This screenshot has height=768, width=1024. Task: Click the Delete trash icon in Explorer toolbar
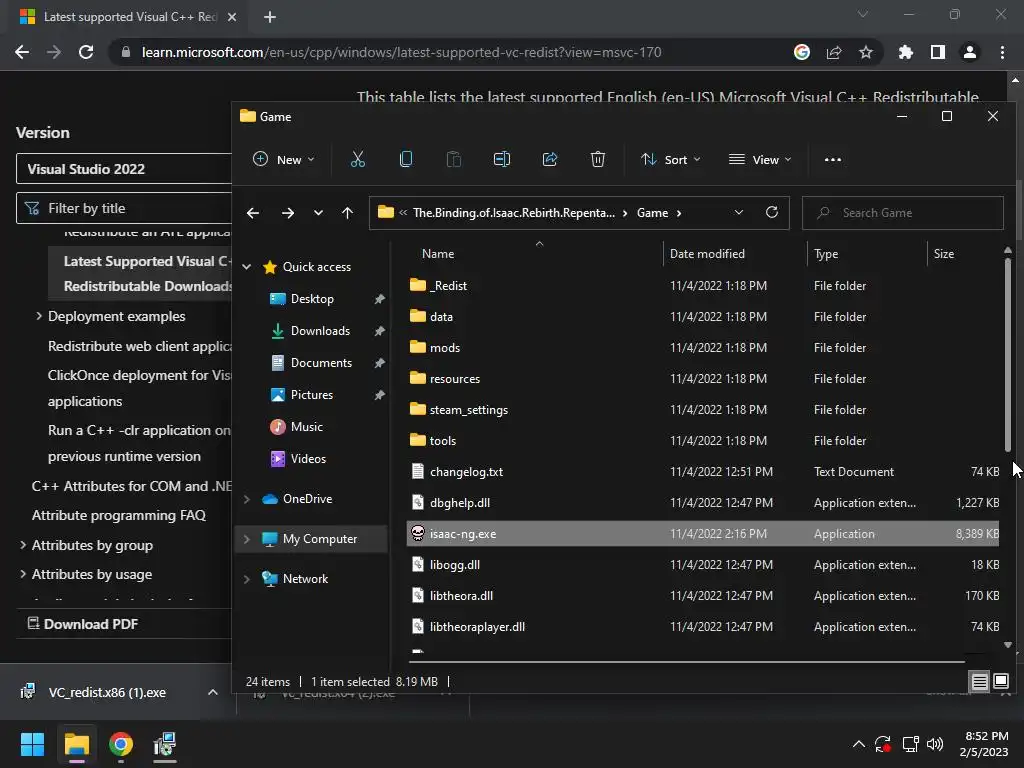(598, 159)
